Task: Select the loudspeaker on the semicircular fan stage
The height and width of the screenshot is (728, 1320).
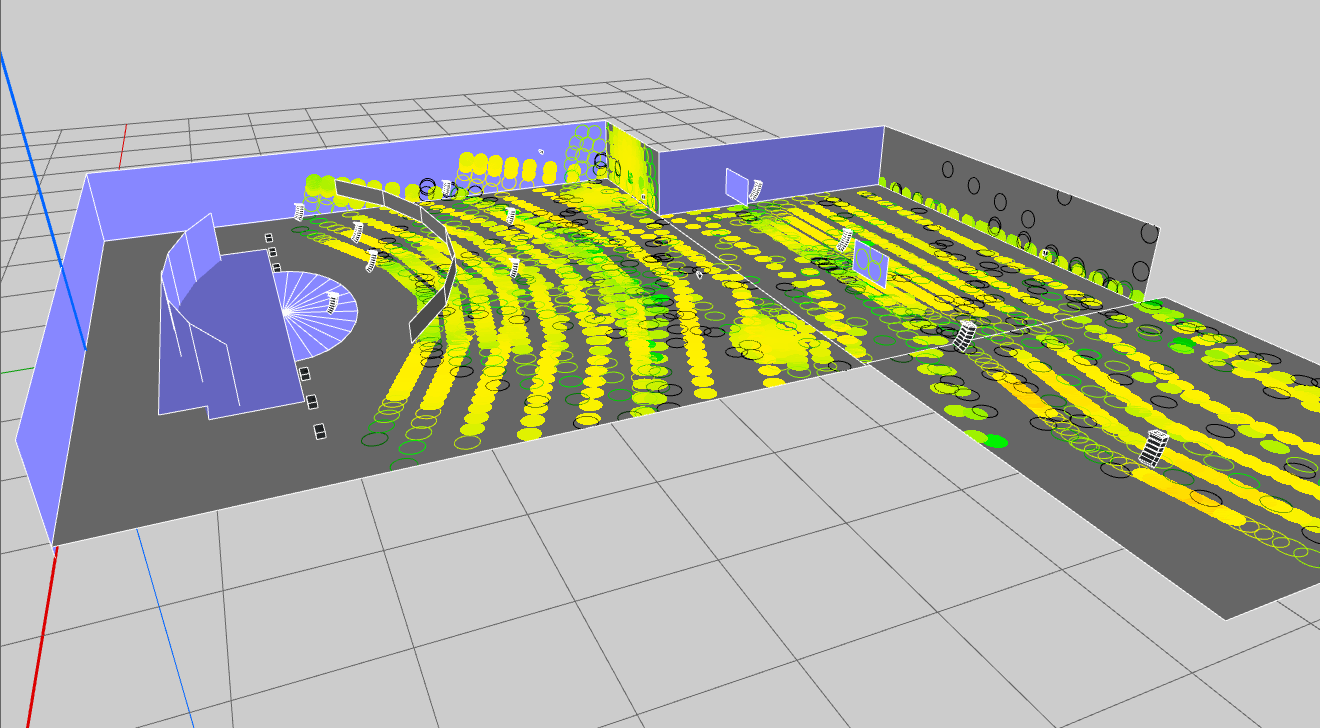Action: click(330, 304)
